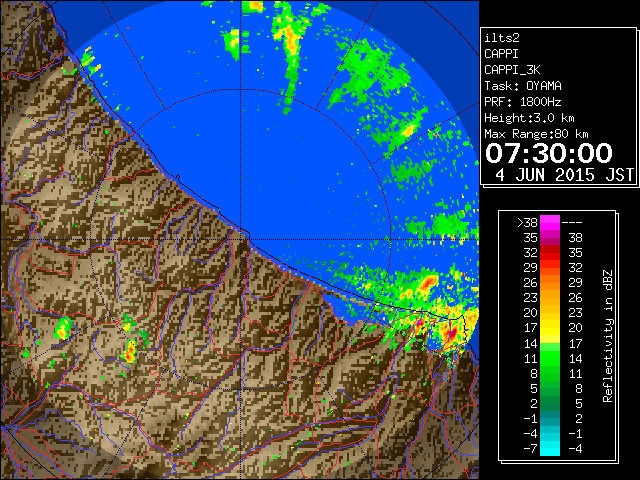Pick the yellow legend swatch beside '17'
This screenshot has height=480, width=640.
550,328
